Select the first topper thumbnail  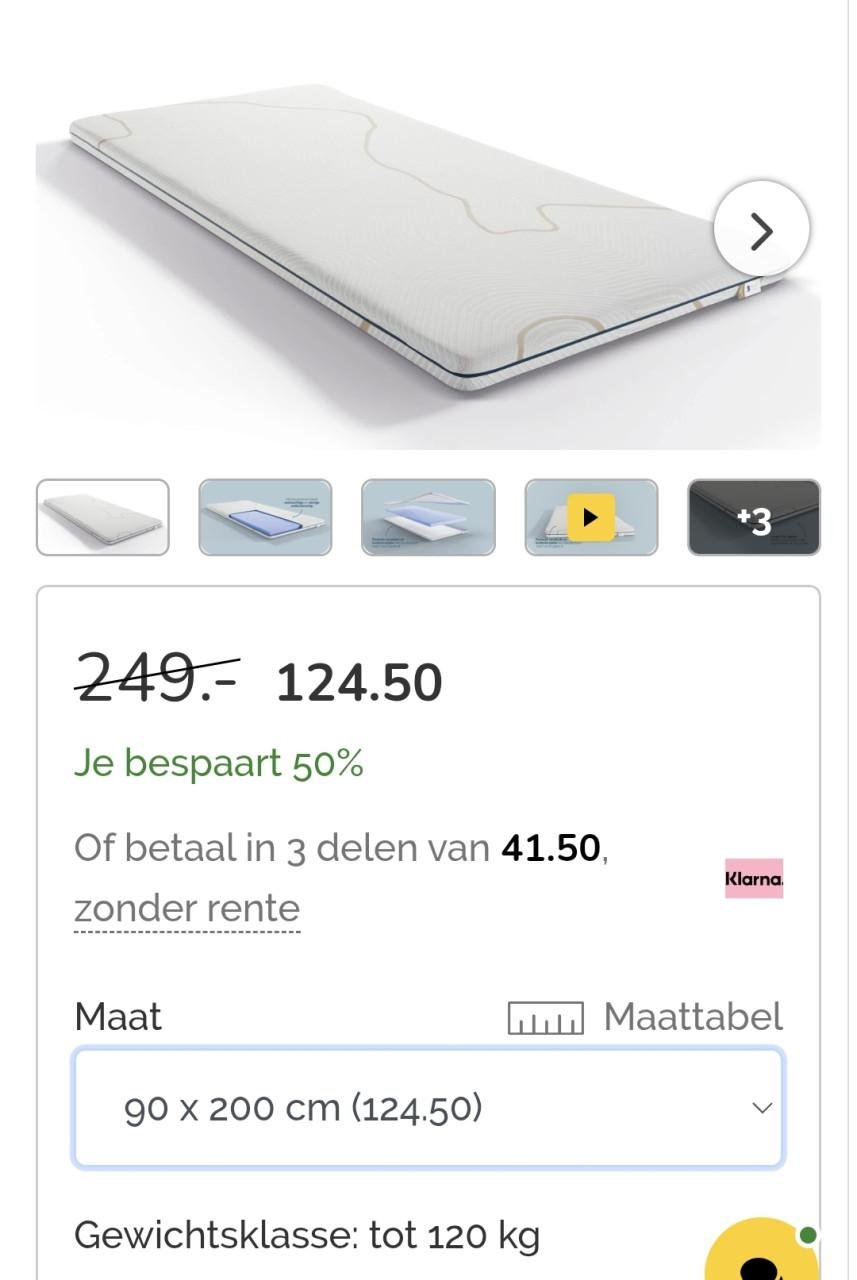pyautogui.click(x=103, y=518)
